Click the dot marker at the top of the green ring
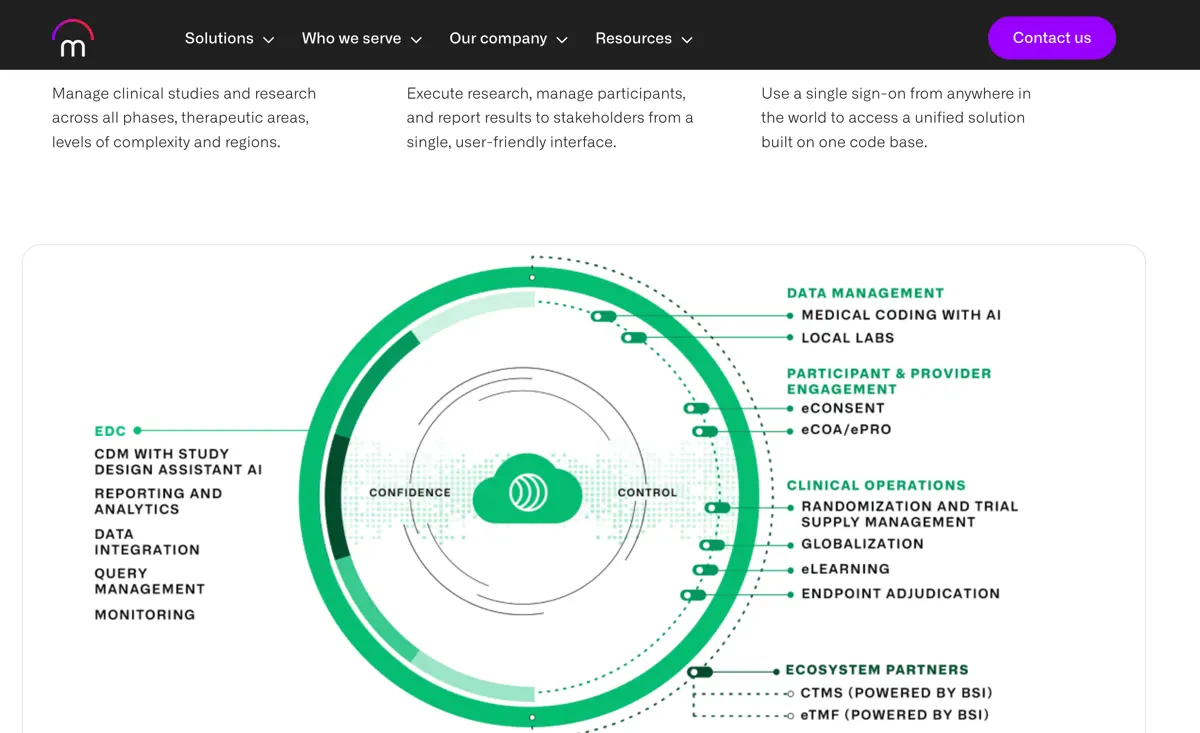 532,277
